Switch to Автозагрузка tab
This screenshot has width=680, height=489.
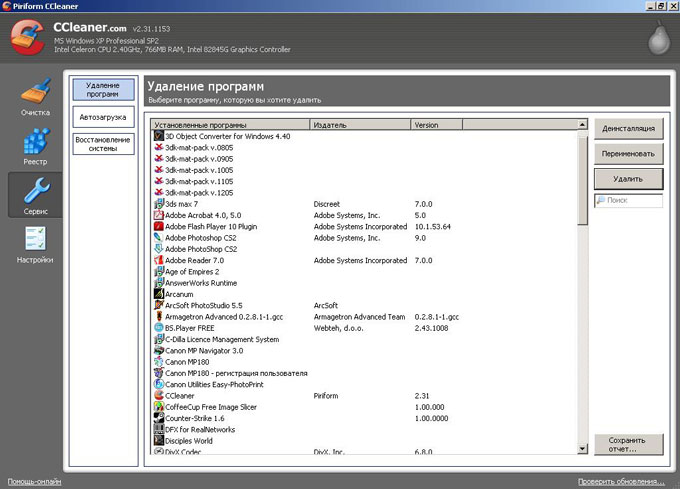point(103,117)
